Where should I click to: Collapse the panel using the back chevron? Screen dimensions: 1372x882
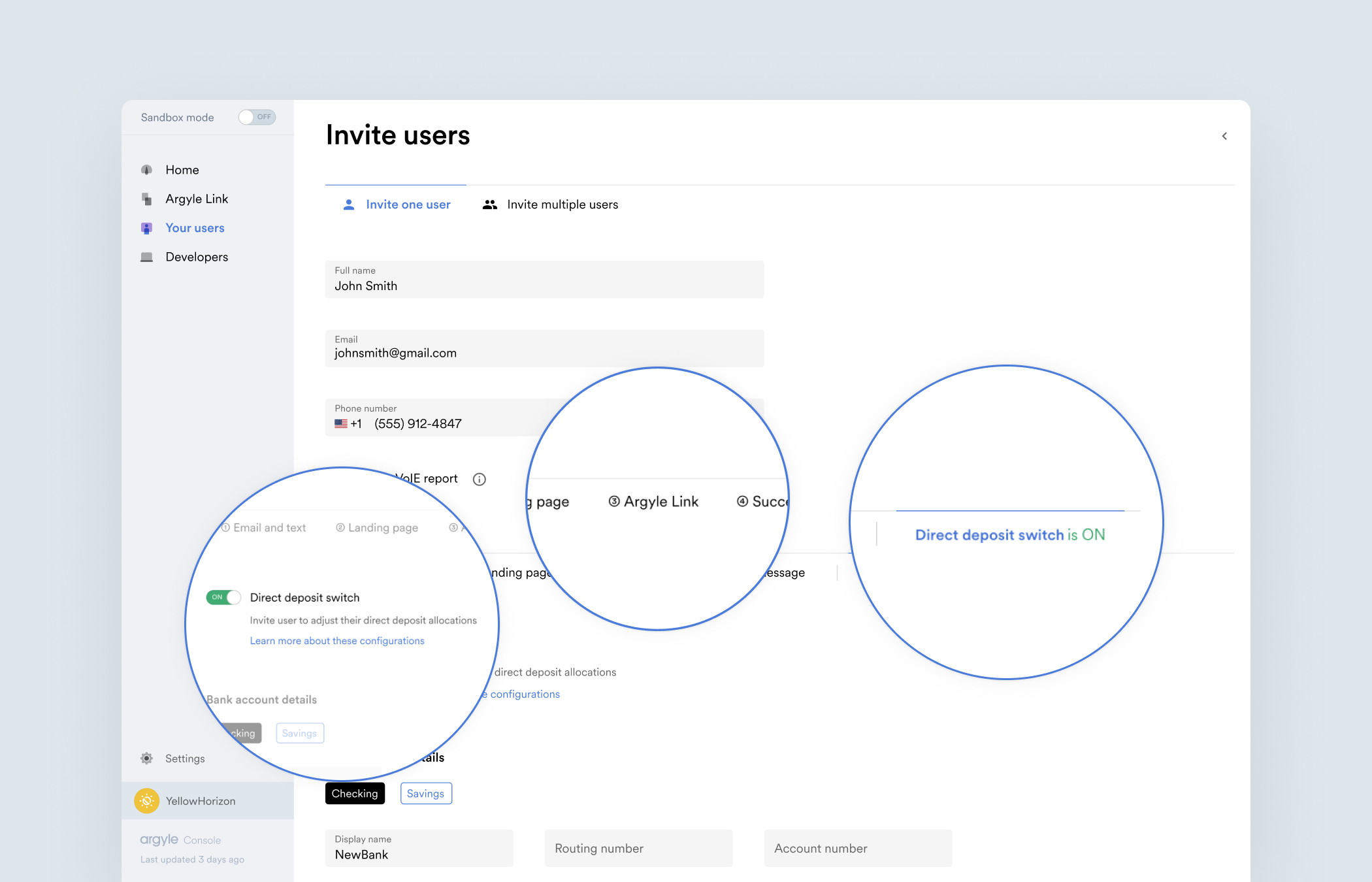[x=1224, y=136]
